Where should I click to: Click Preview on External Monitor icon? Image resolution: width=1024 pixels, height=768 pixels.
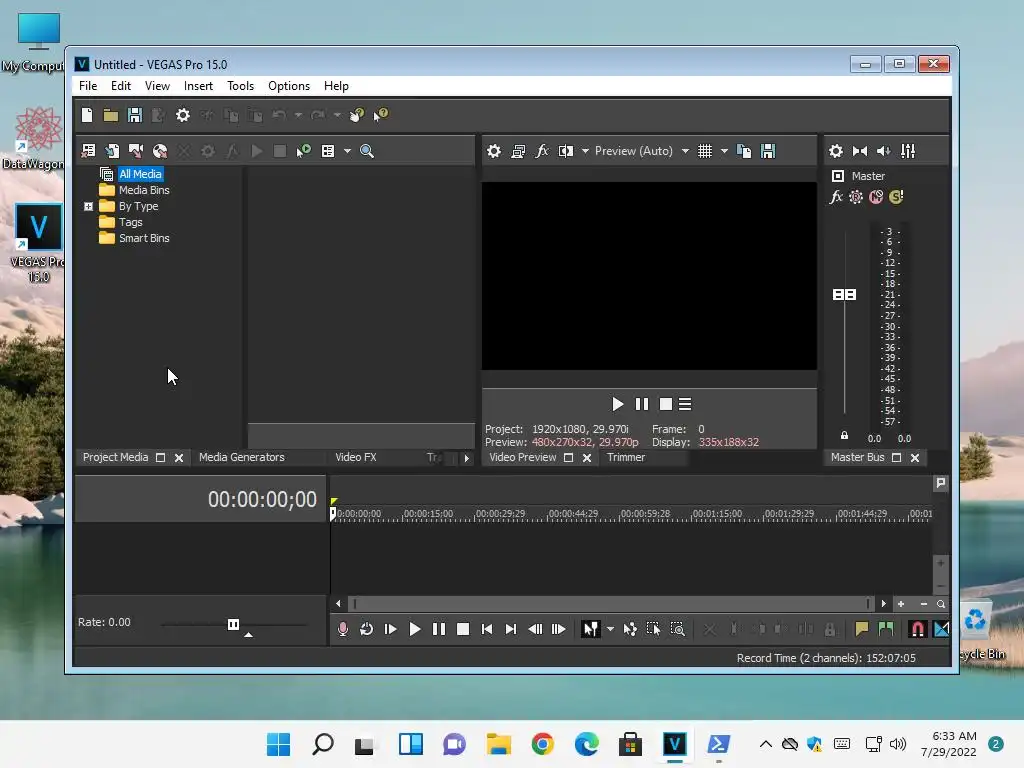click(519, 152)
